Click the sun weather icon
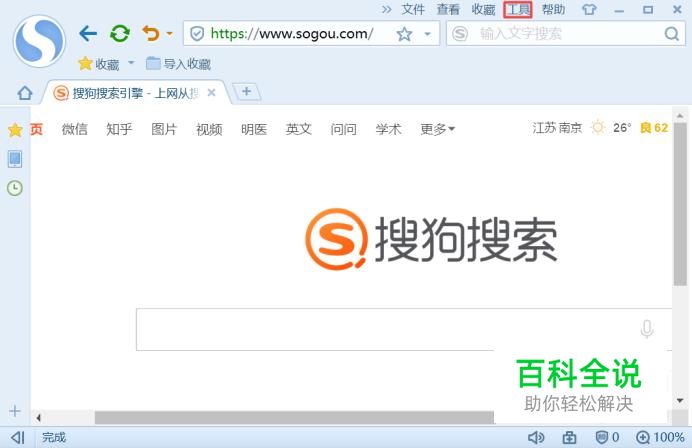Image resolution: width=692 pixels, height=448 pixels. click(x=598, y=128)
